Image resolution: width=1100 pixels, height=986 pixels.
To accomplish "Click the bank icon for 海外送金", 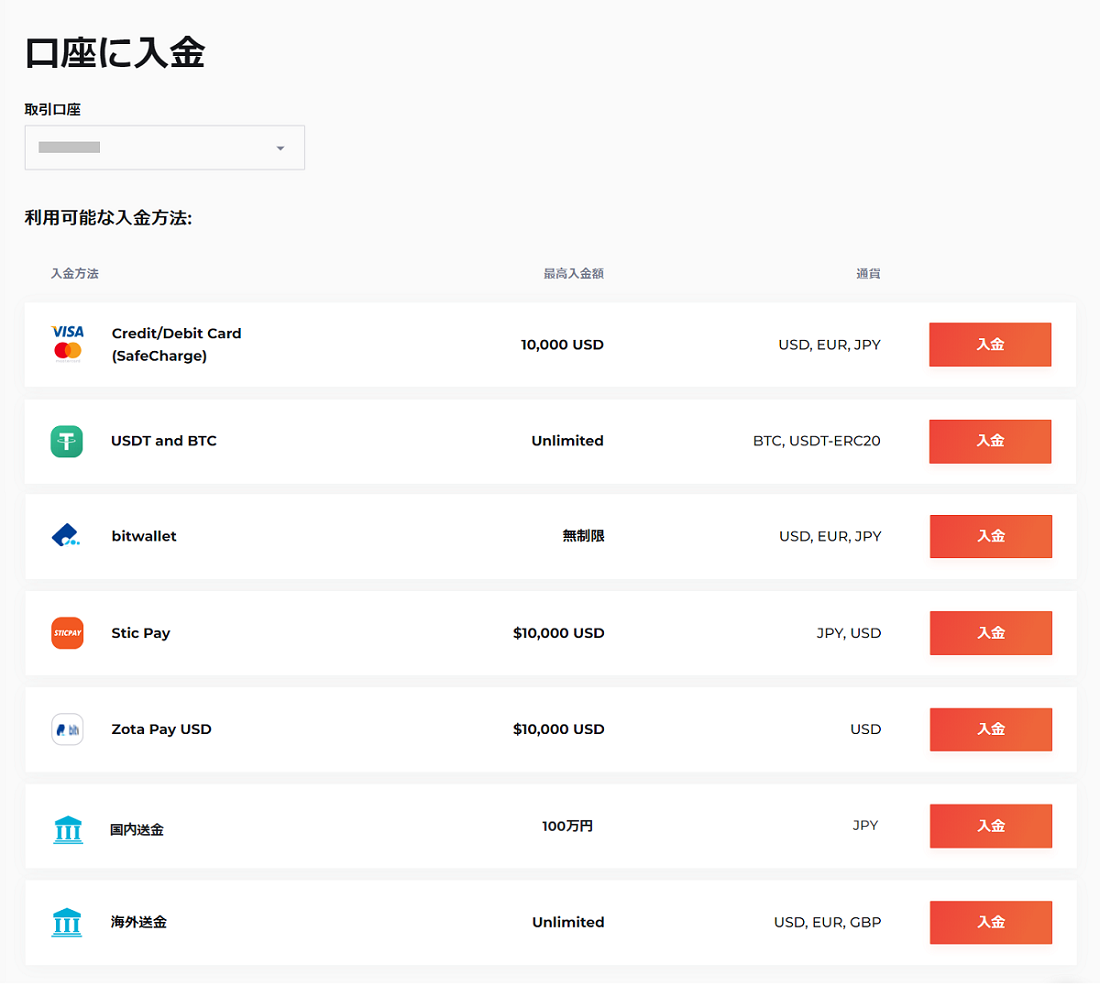I will tap(67, 922).
